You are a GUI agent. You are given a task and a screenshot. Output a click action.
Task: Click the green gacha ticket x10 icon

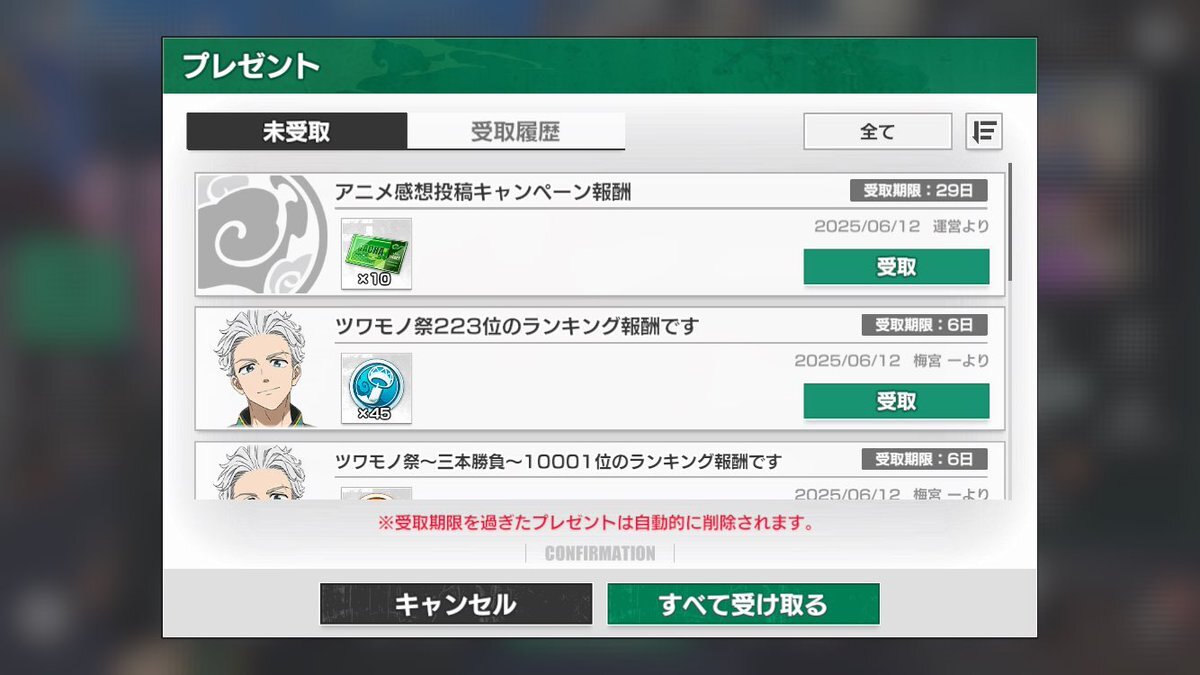(376, 254)
